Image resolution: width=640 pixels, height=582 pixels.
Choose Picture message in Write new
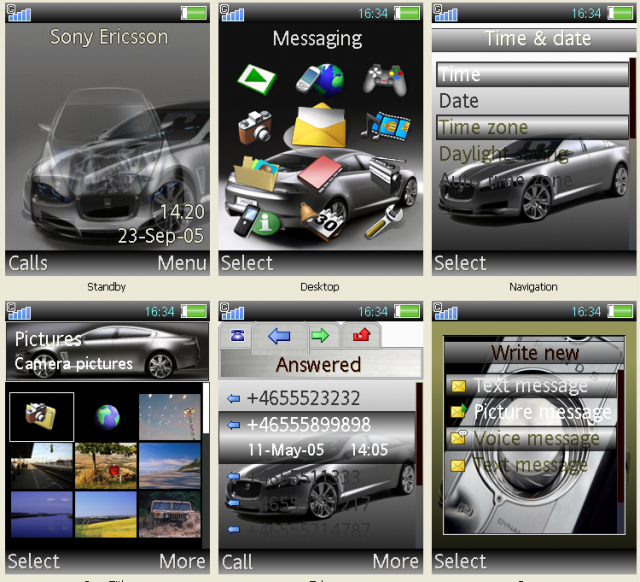pos(531,411)
